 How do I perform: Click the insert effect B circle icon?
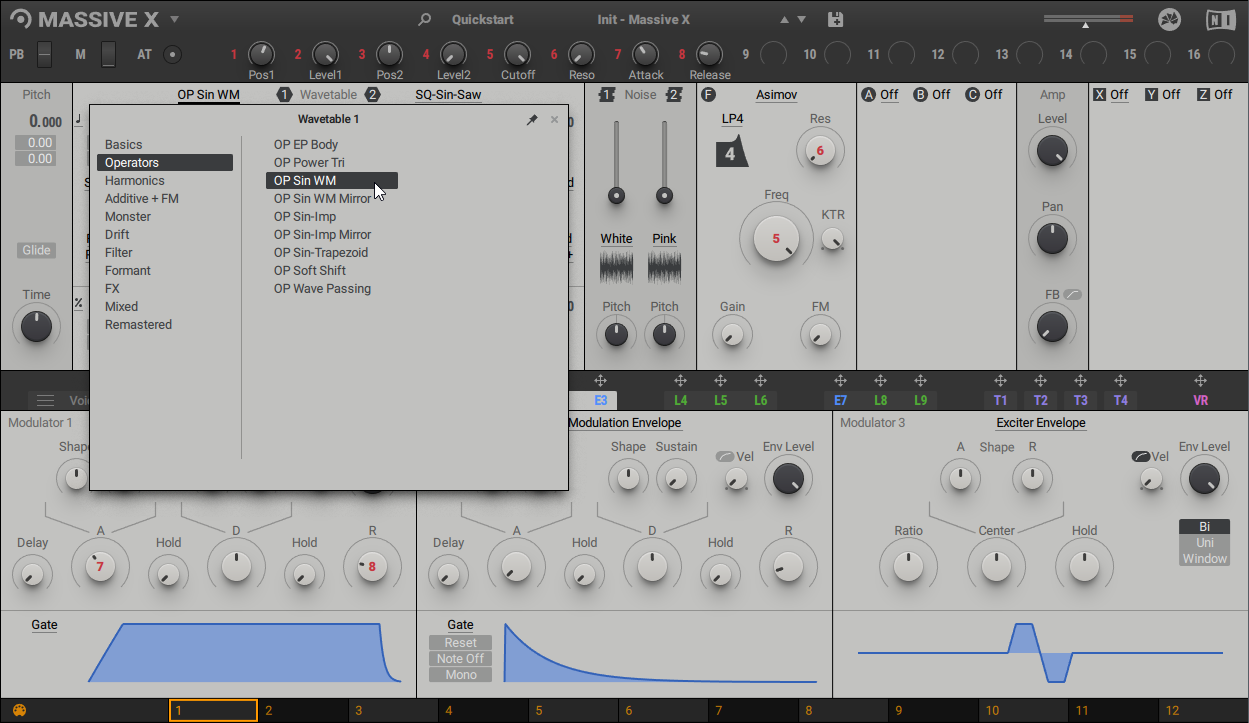[920, 95]
